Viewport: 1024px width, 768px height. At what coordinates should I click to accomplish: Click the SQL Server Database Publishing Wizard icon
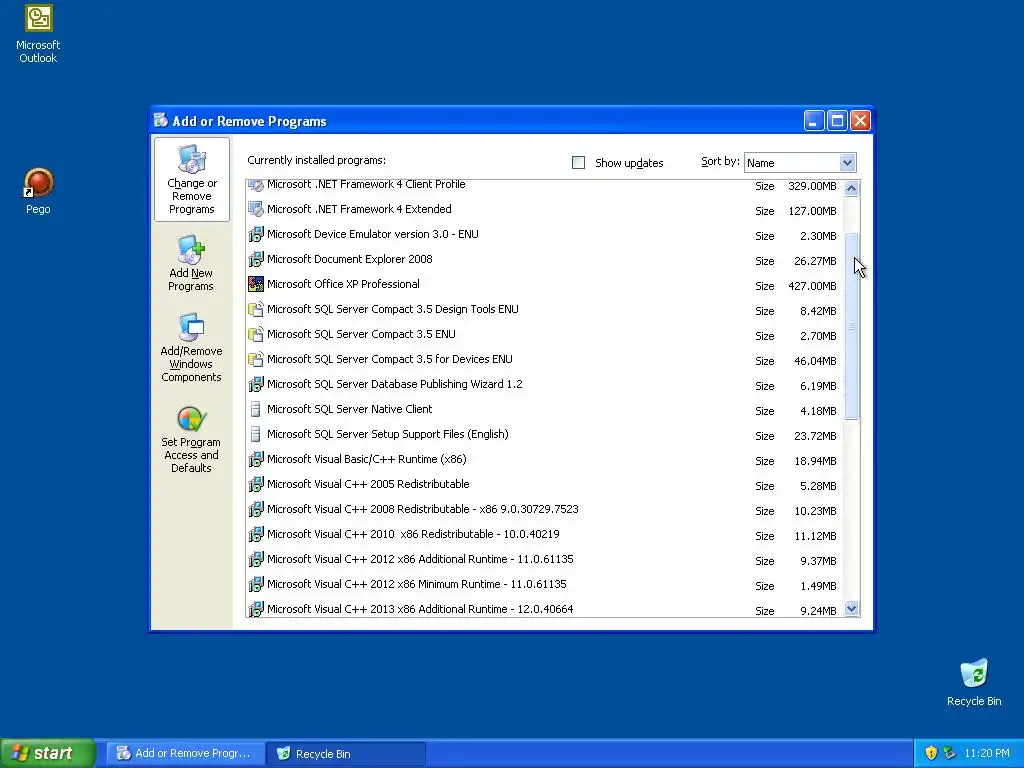pos(256,385)
